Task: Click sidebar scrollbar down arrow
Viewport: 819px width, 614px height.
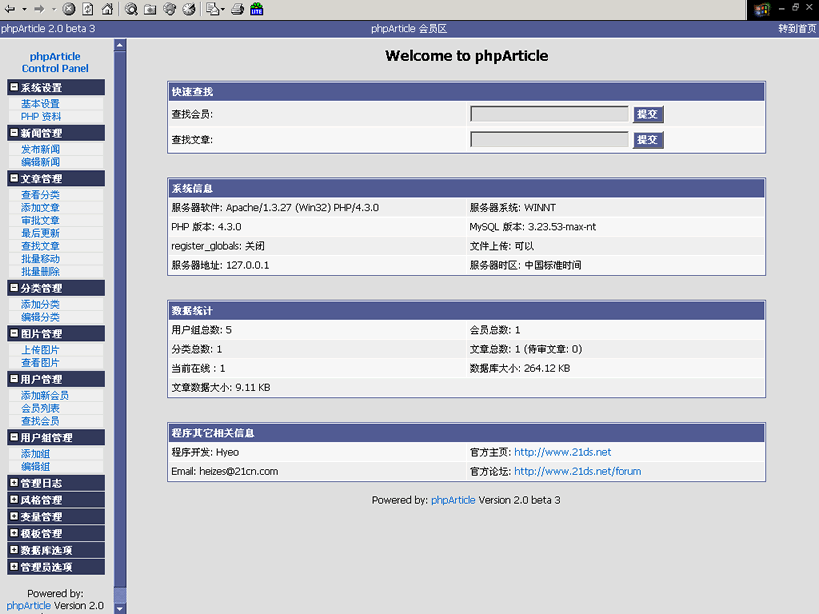Action: pos(120,608)
